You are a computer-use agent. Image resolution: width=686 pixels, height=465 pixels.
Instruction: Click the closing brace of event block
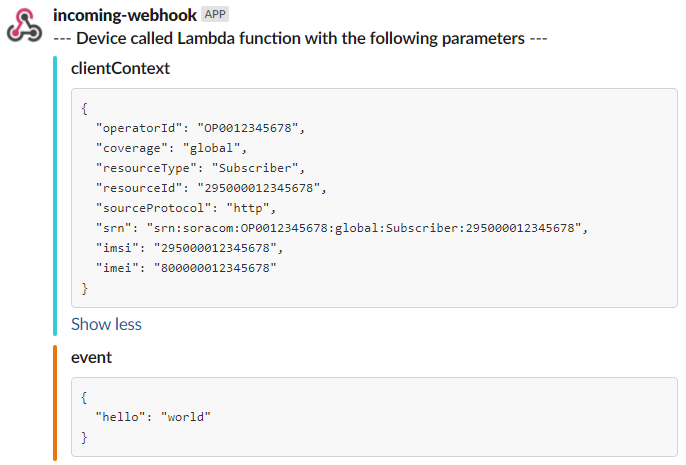[x=85, y=437]
